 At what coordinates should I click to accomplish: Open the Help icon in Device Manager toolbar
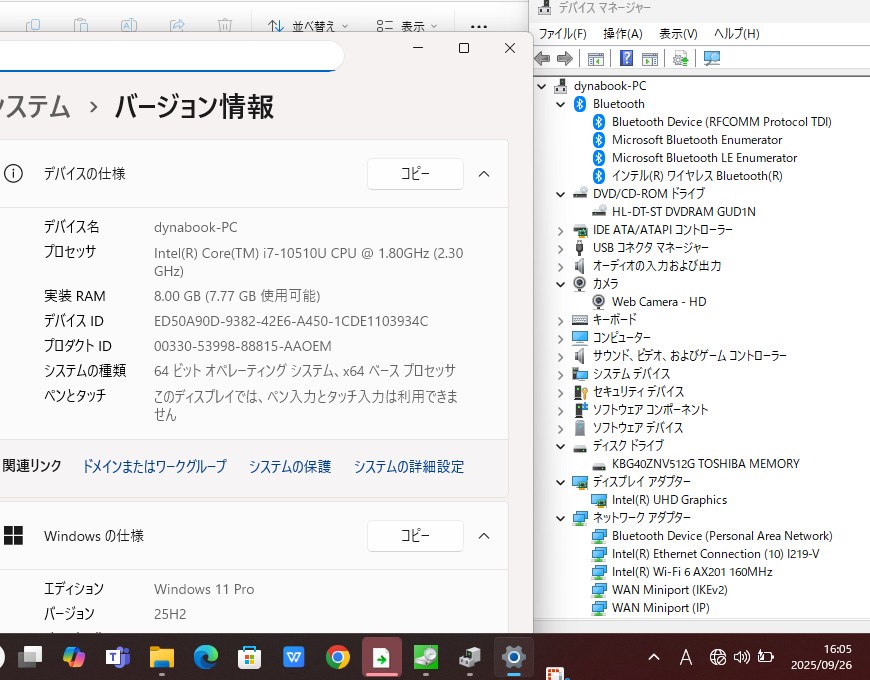[x=626, y=59]
